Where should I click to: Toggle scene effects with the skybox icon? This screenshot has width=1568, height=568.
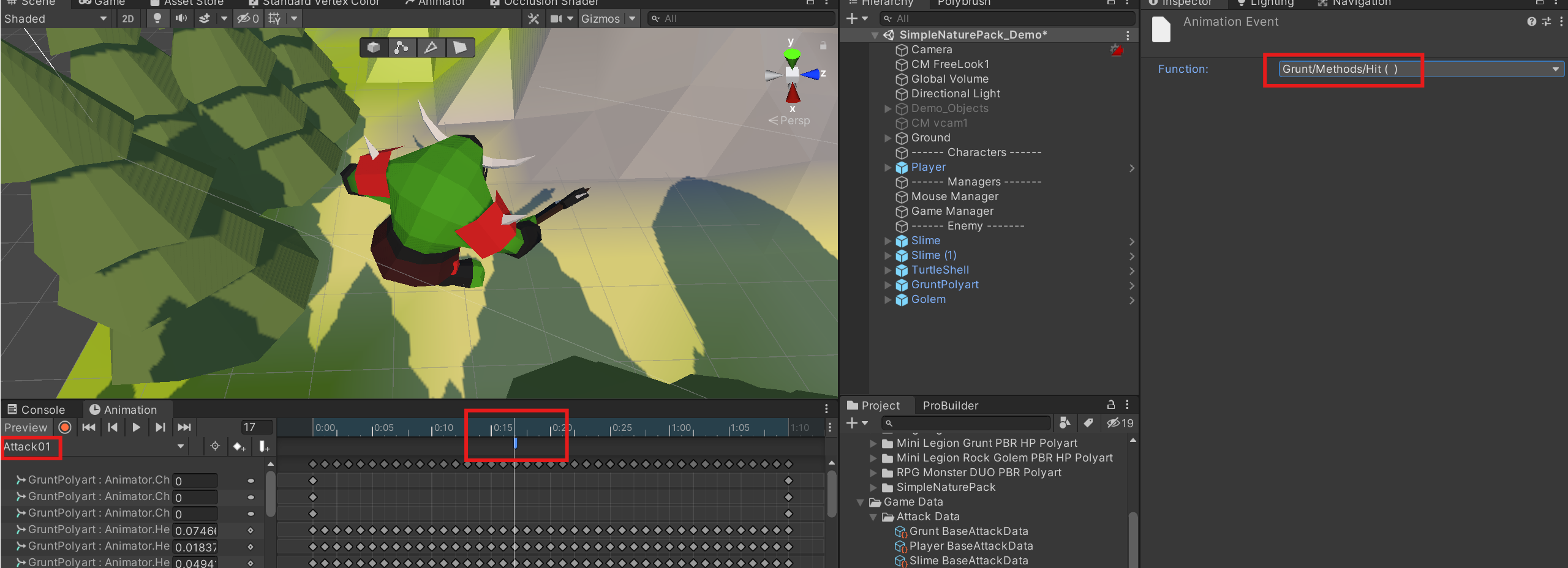205,18
